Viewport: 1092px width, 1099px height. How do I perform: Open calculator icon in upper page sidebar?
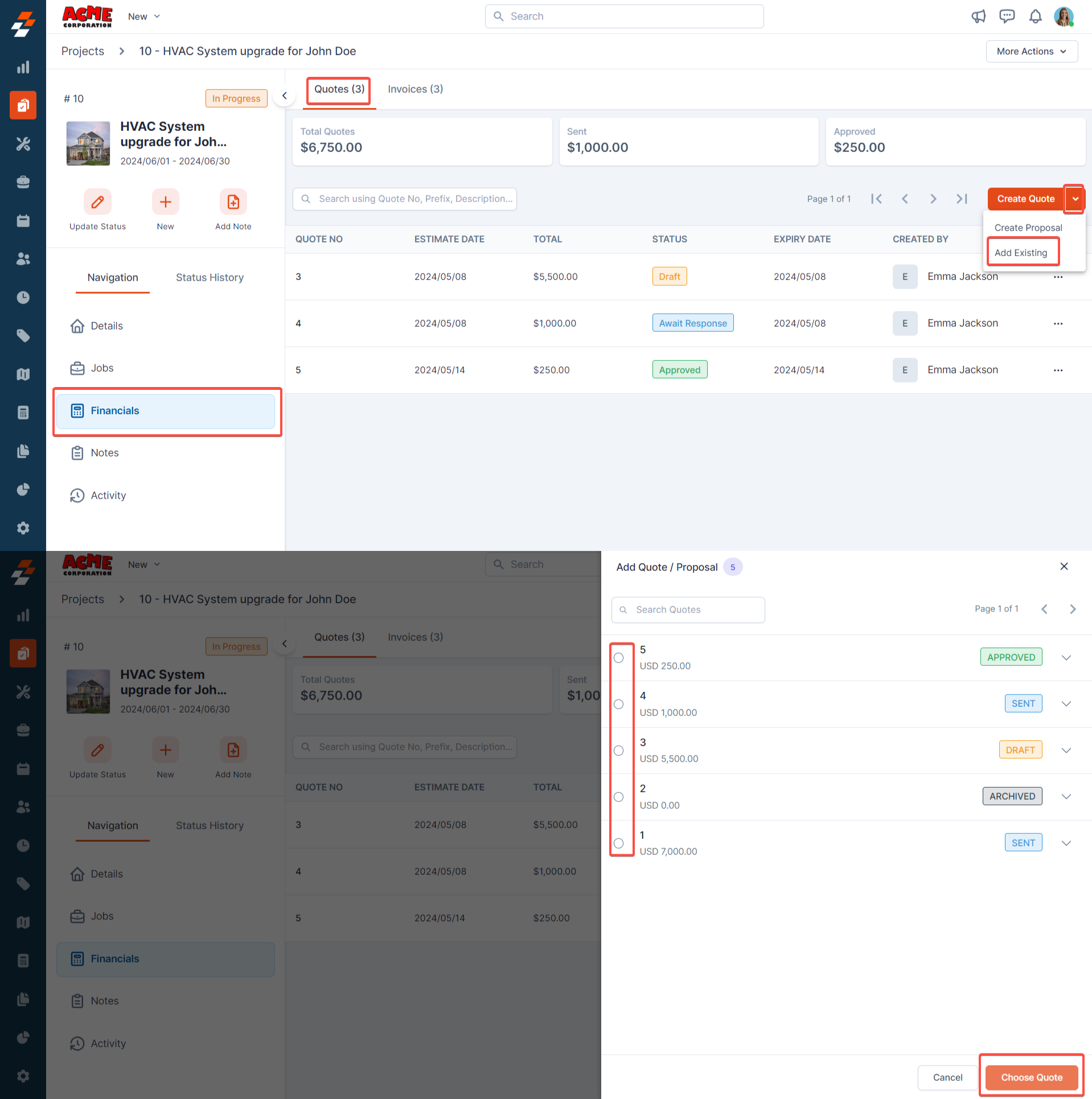click(23, 413)
